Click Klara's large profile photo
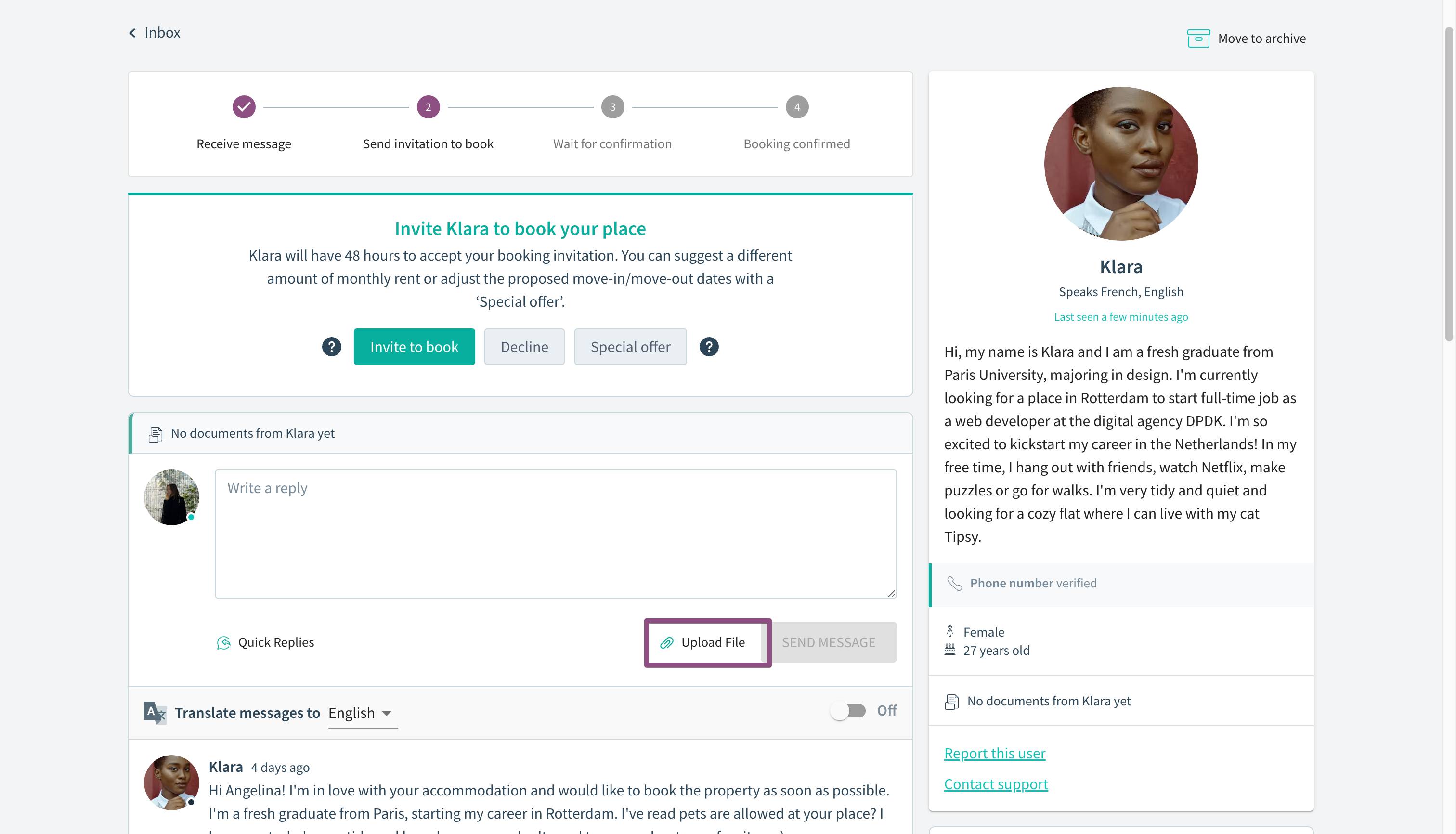Viewport: 1456px width, 834px height. point(1120,164)
